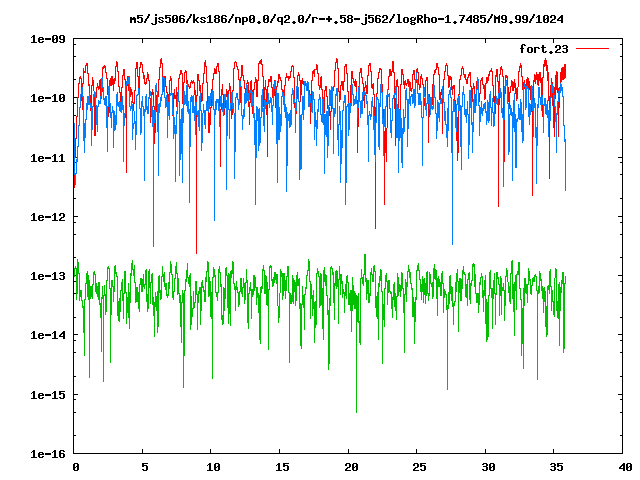Click the 1e-09 y-axis label

(48, 39)
